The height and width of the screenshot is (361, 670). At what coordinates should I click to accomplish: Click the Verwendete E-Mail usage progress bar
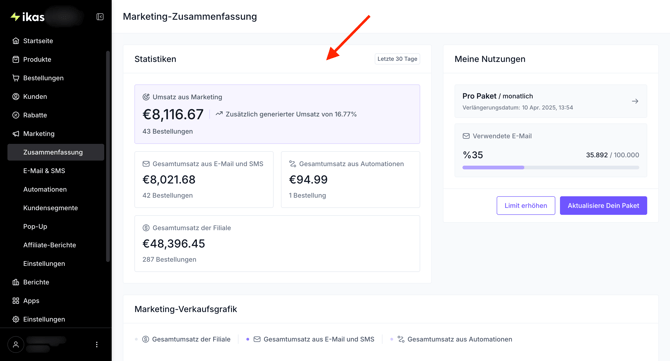[550, 167]
